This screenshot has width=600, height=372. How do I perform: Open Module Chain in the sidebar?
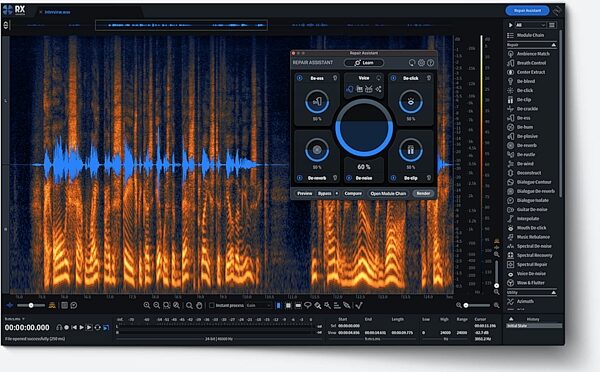pyautogui.click(x=525, y=35)
